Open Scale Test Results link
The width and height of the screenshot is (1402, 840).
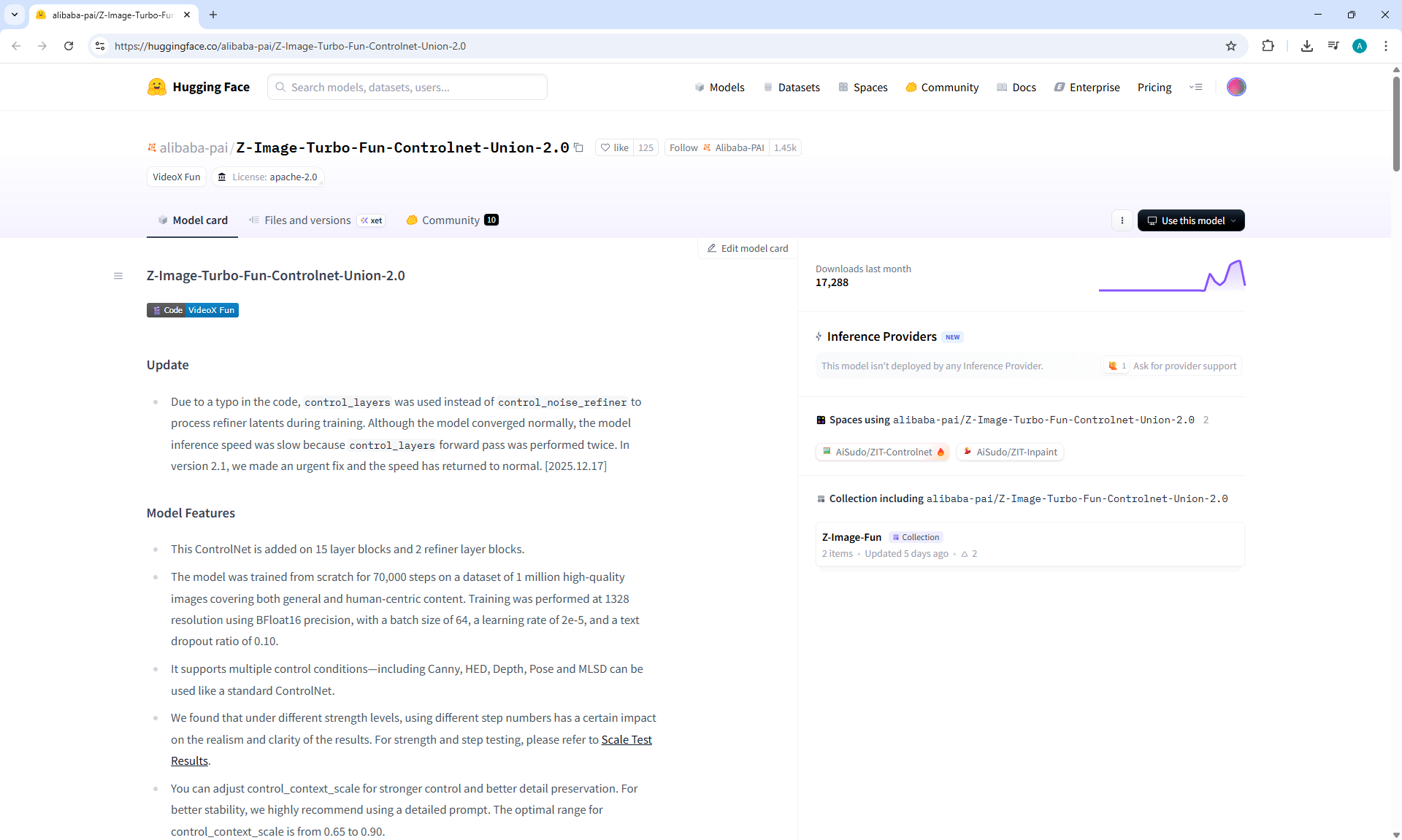coord(626,739)
